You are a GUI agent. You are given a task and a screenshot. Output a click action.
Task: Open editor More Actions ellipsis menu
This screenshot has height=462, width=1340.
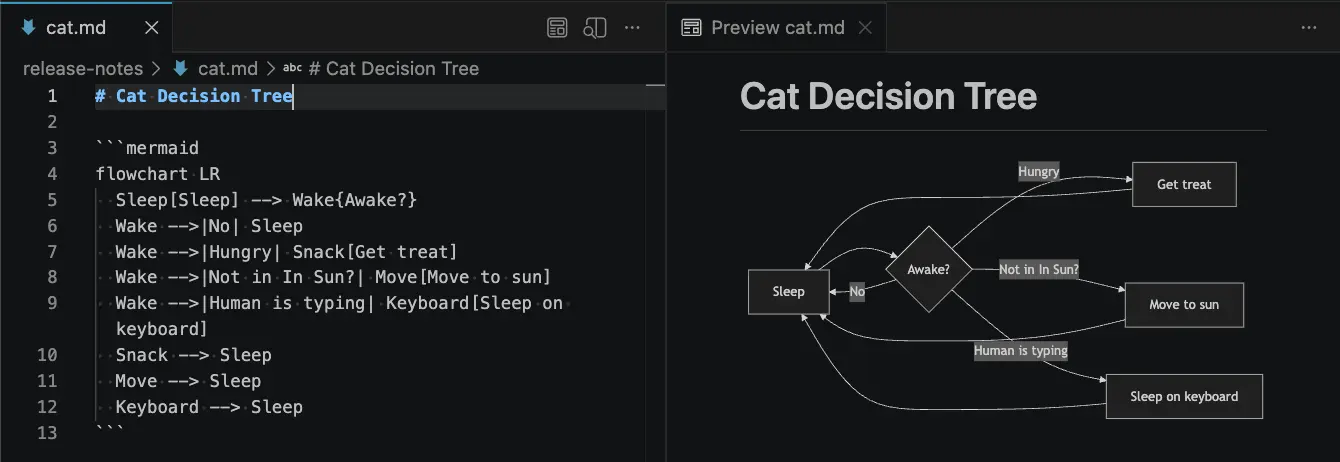pyautogui.click(x=632, y=28)
